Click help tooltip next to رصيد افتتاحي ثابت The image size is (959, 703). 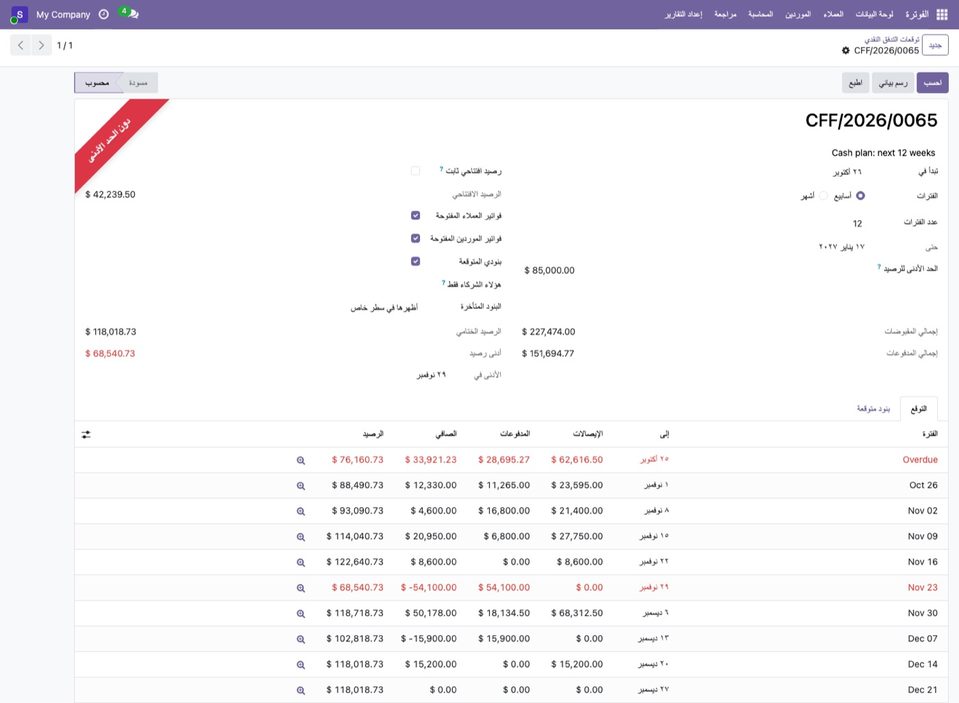coord(441,169)
